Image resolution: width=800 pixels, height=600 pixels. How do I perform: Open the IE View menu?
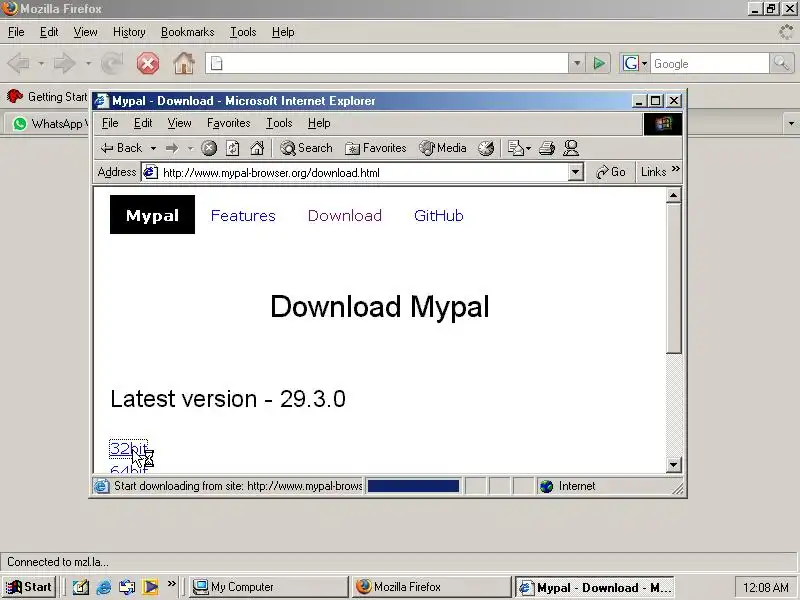coord(179,123)
